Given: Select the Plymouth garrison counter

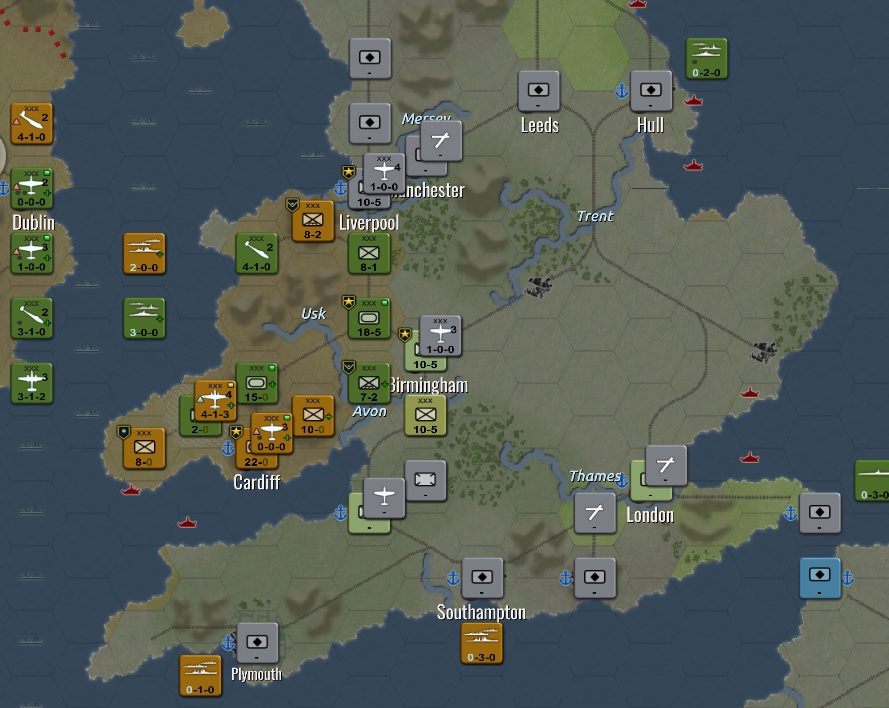Looking at the screenshot, I should 257,643.
